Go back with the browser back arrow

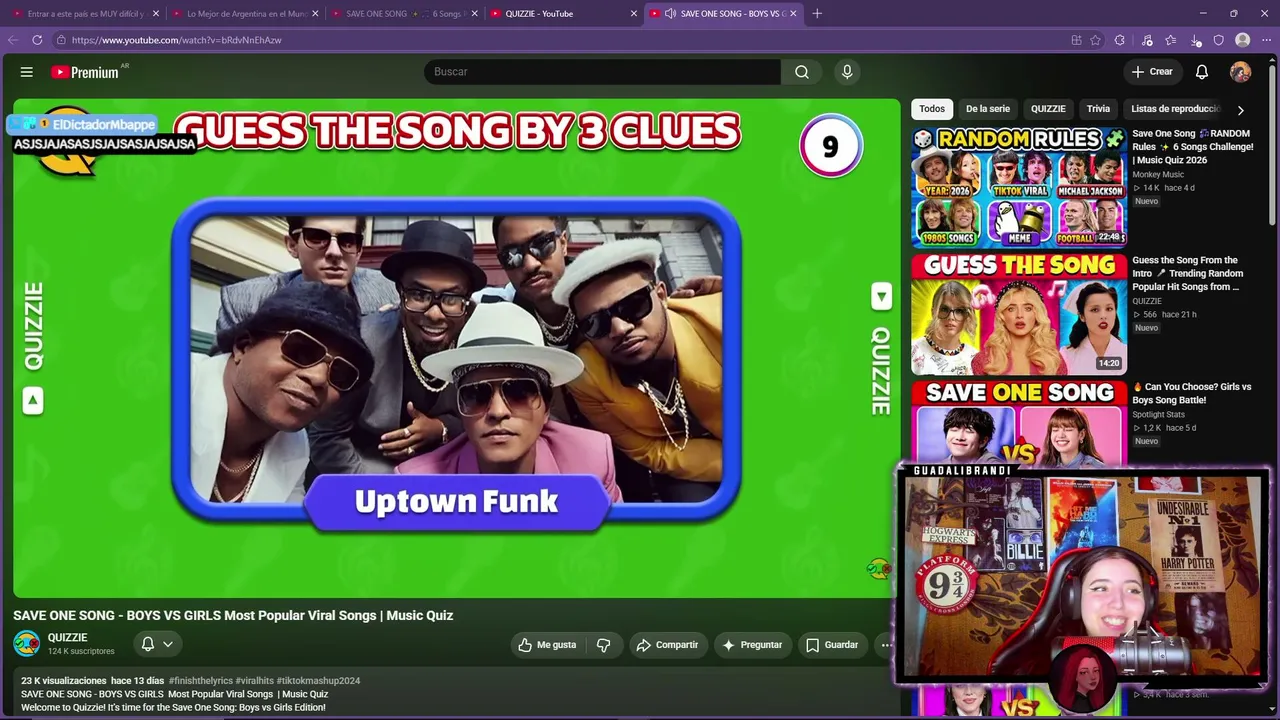point(13,40)
